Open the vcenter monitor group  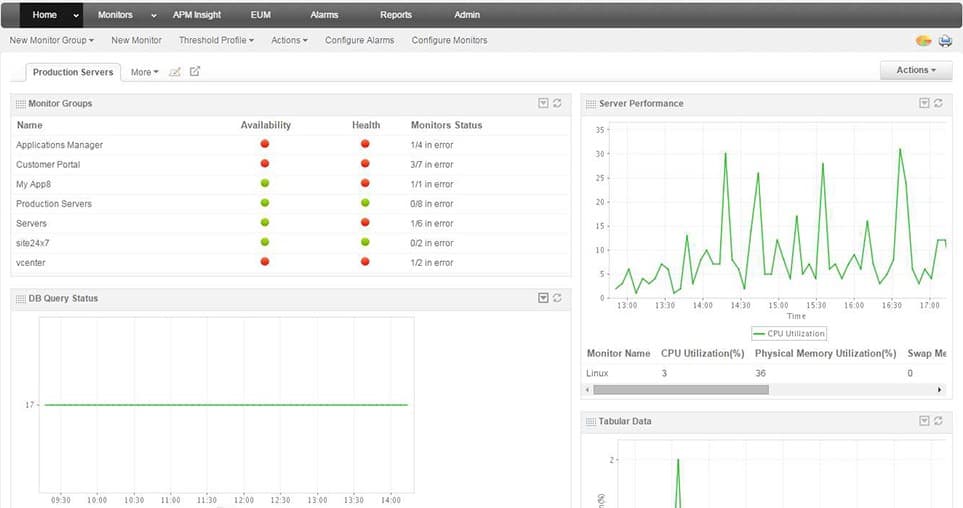[x=31, y=263]
